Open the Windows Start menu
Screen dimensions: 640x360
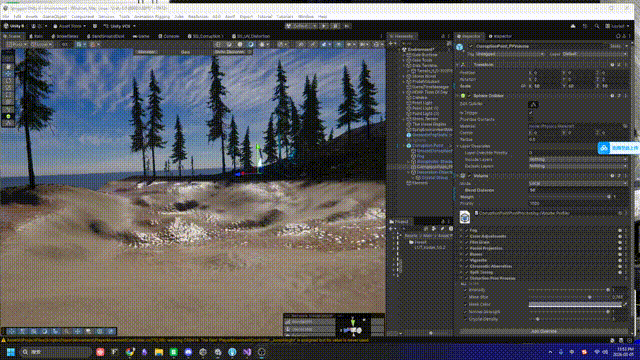[11, 352]
